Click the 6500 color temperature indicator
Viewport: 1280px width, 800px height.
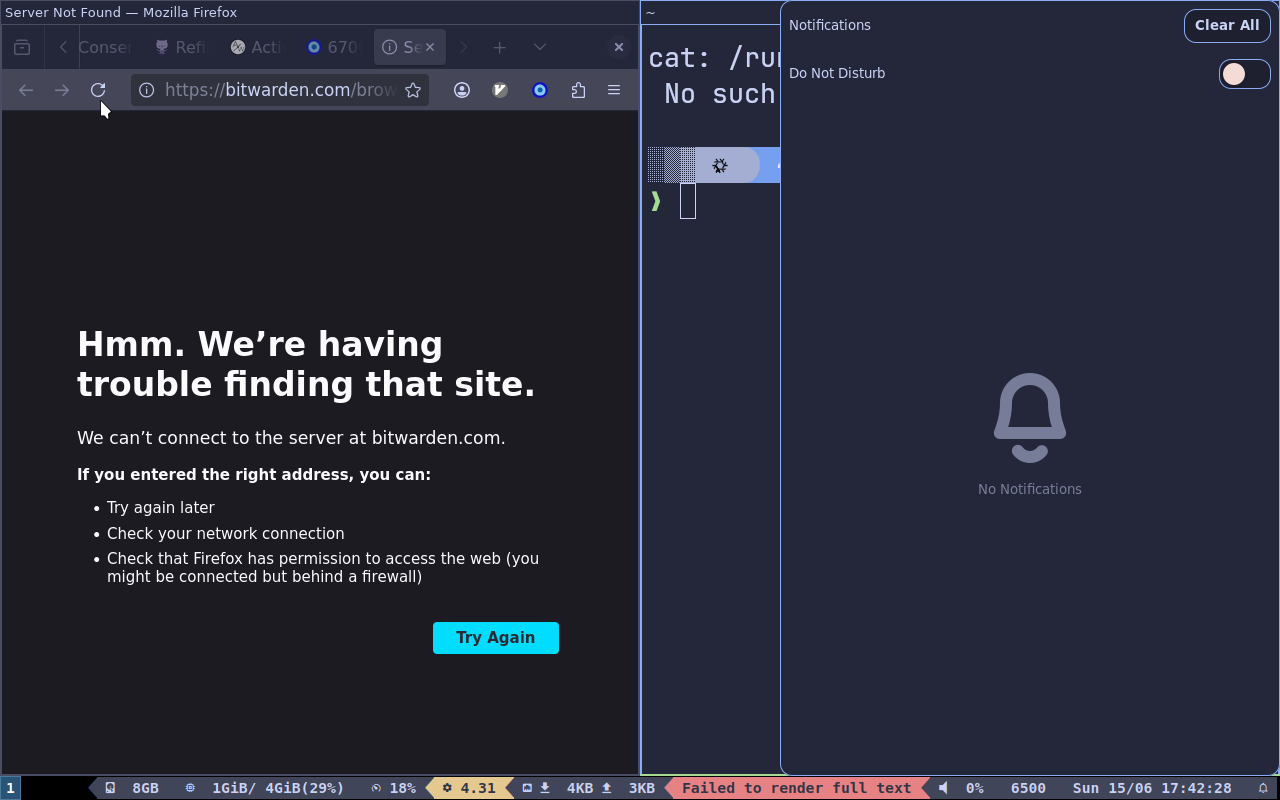[x=1028, y=788]
